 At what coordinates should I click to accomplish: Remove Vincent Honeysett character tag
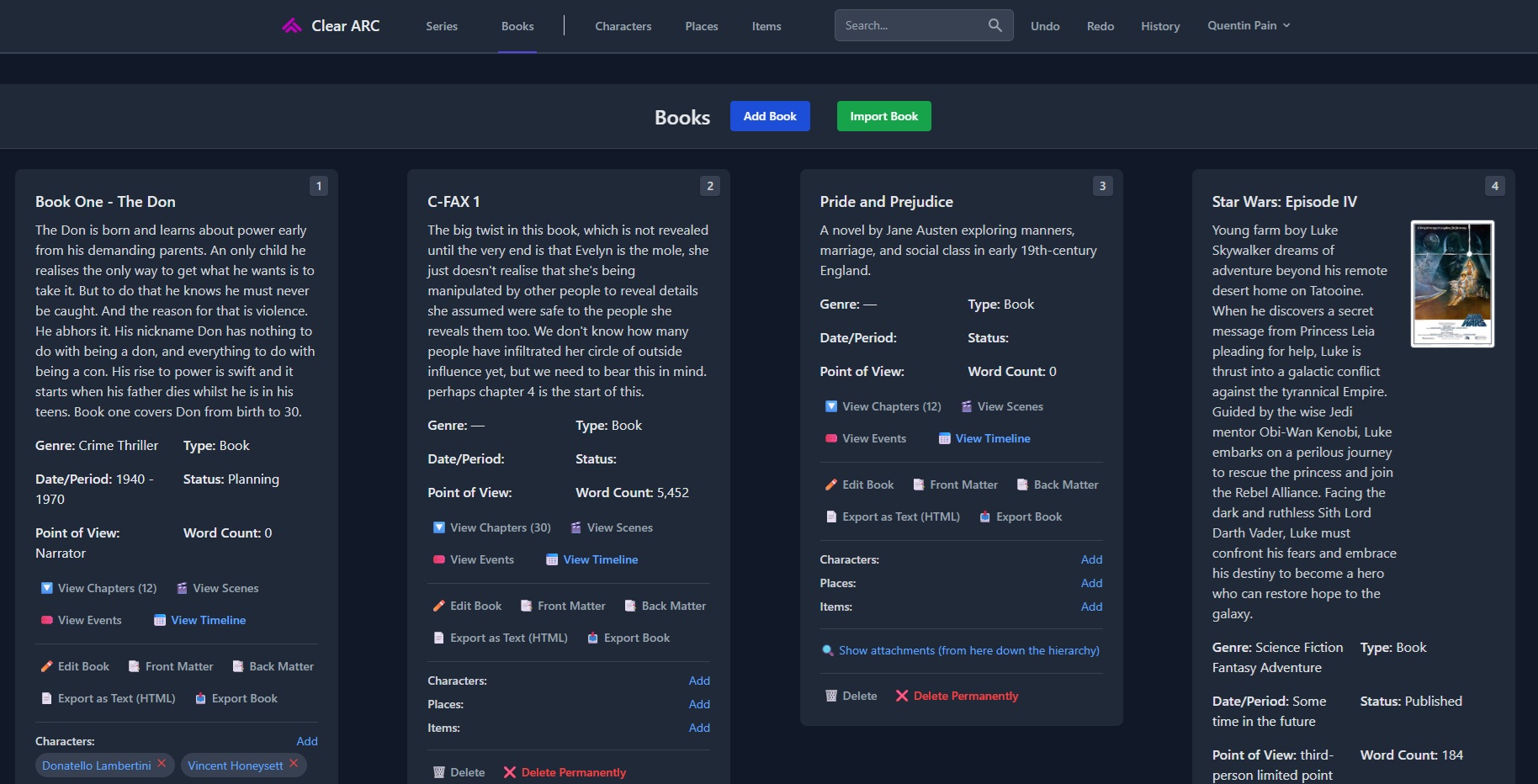coord(294,764)
